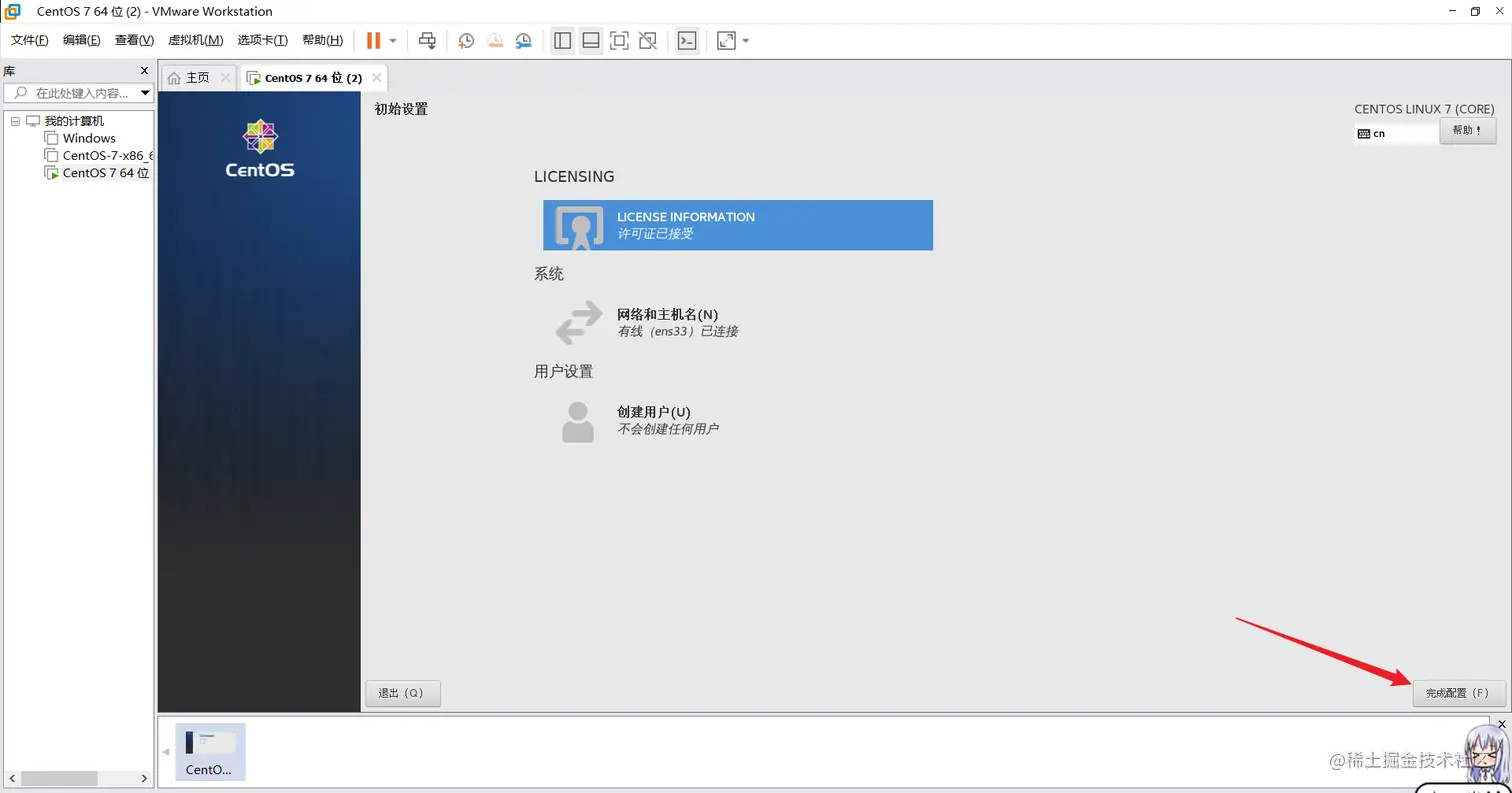Enter full screen mode icon
Image resolution: width=1512 pixels, height=793 pixels.
tap(619, 40)
